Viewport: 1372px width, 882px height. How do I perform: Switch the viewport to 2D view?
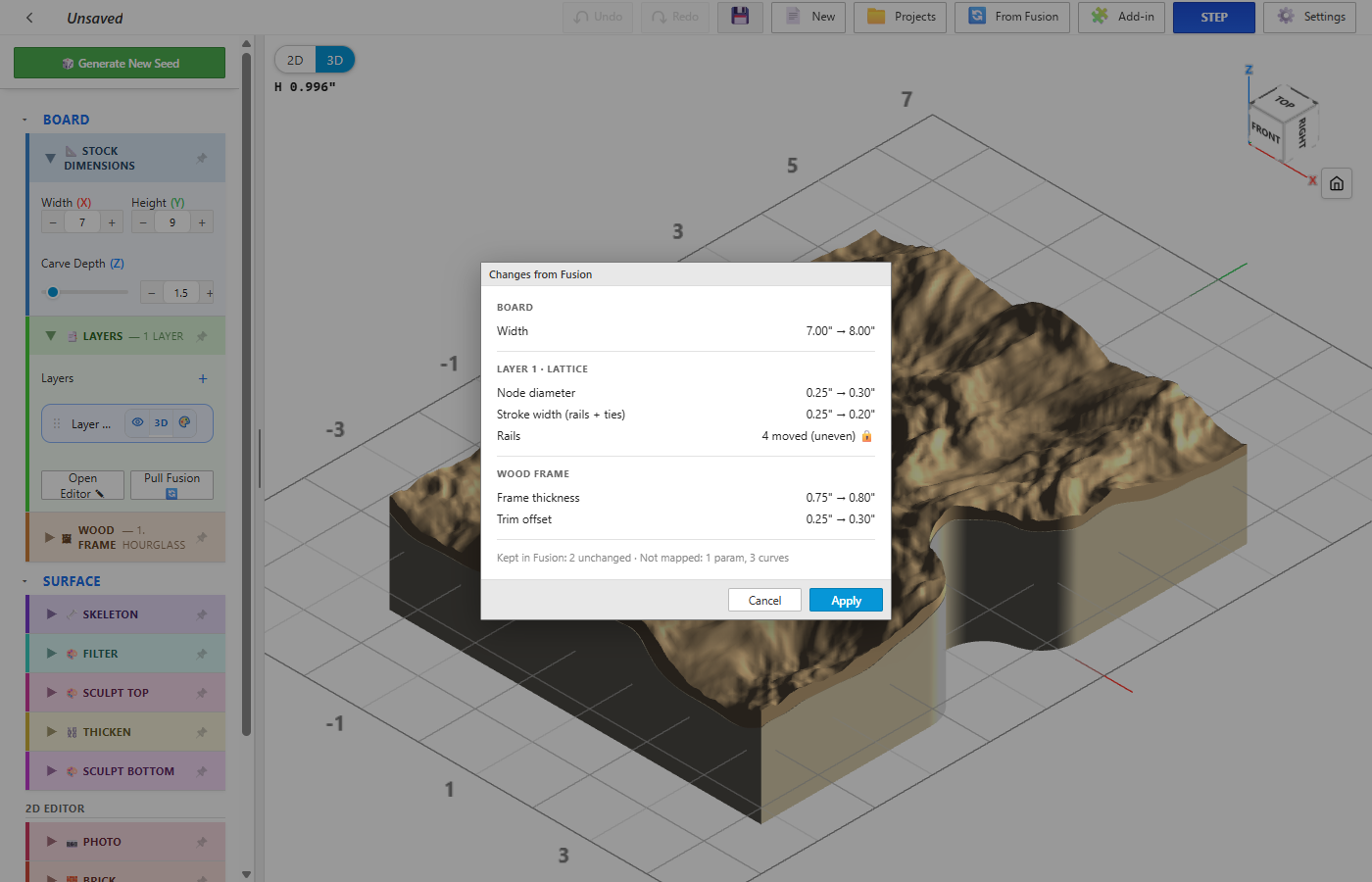pyautogui.click(x=295, y=60)
